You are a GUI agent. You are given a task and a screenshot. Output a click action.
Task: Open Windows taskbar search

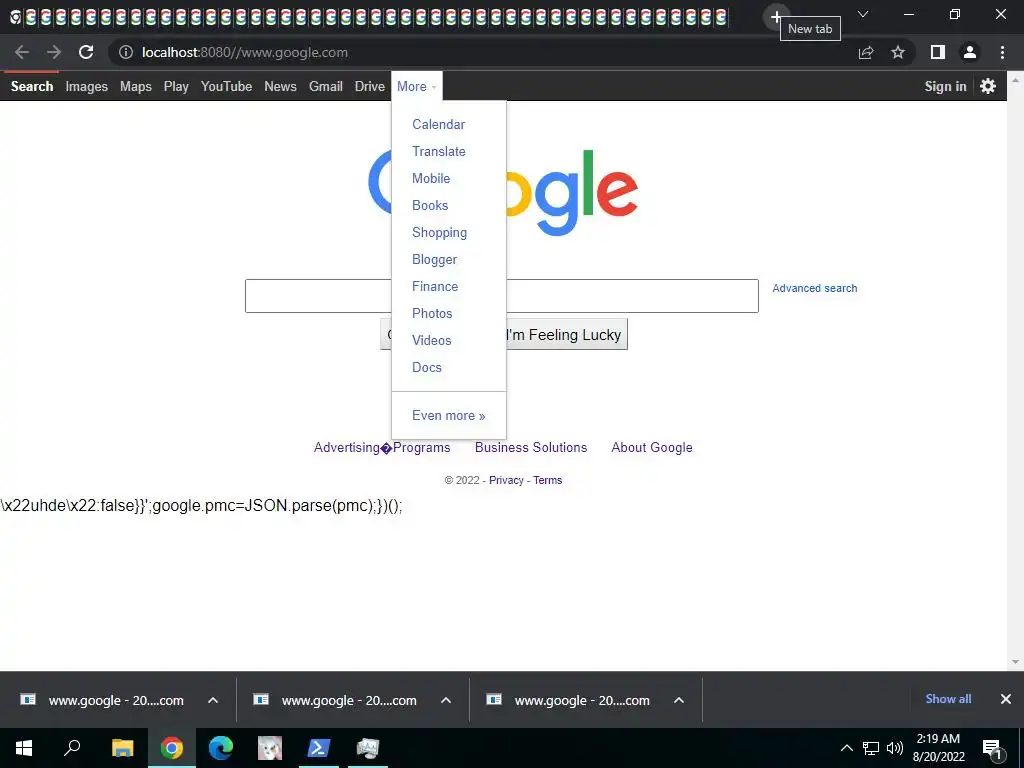(x=72, y=748)
